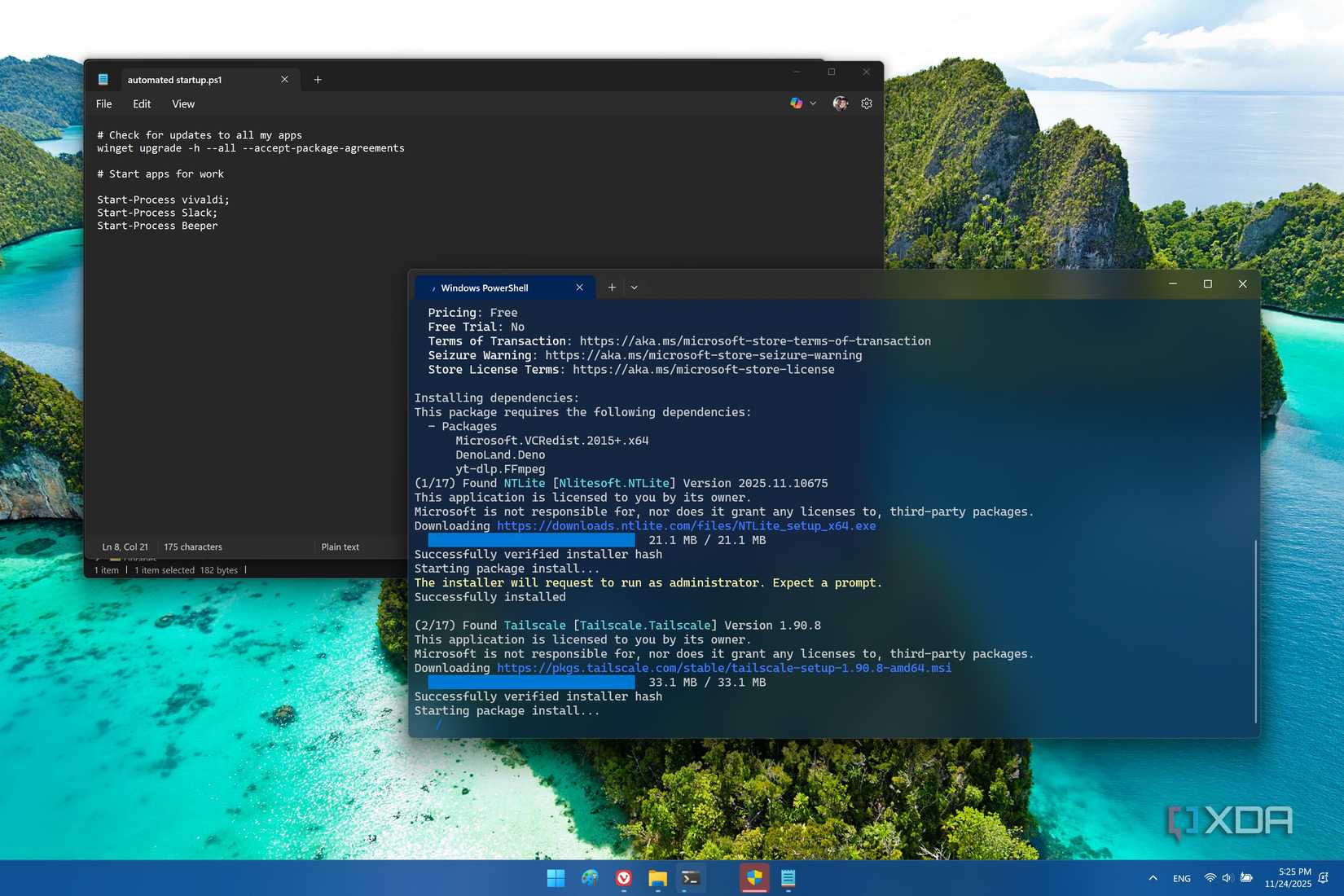1344x896 pixels.
Task: Open Widgets from the taskbar
Action: [590, 878]
